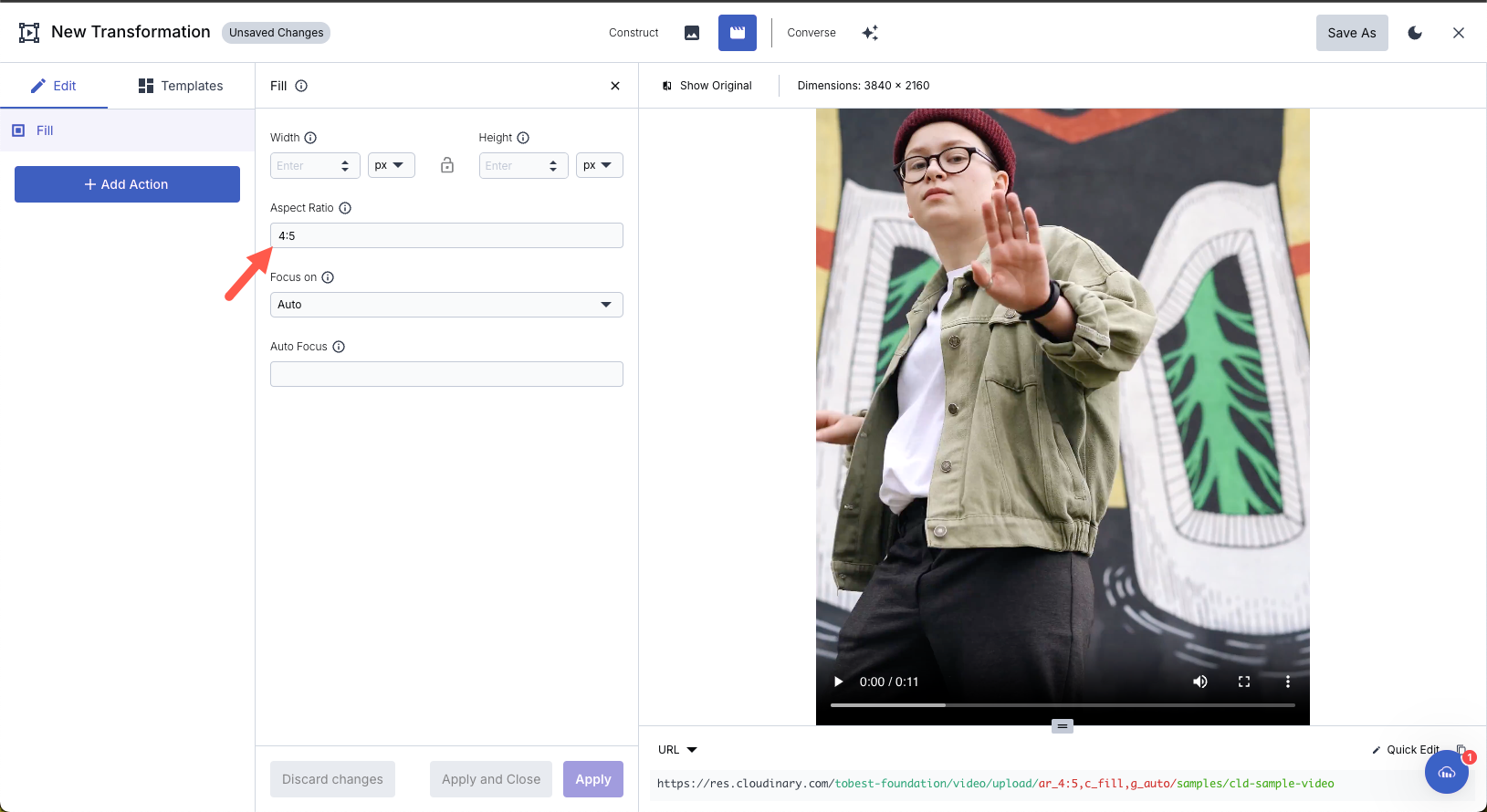This screenshot has width=1487, height=812.
Task: Open the Cloudinary chat help bubble
Action: click(1447, 772)
